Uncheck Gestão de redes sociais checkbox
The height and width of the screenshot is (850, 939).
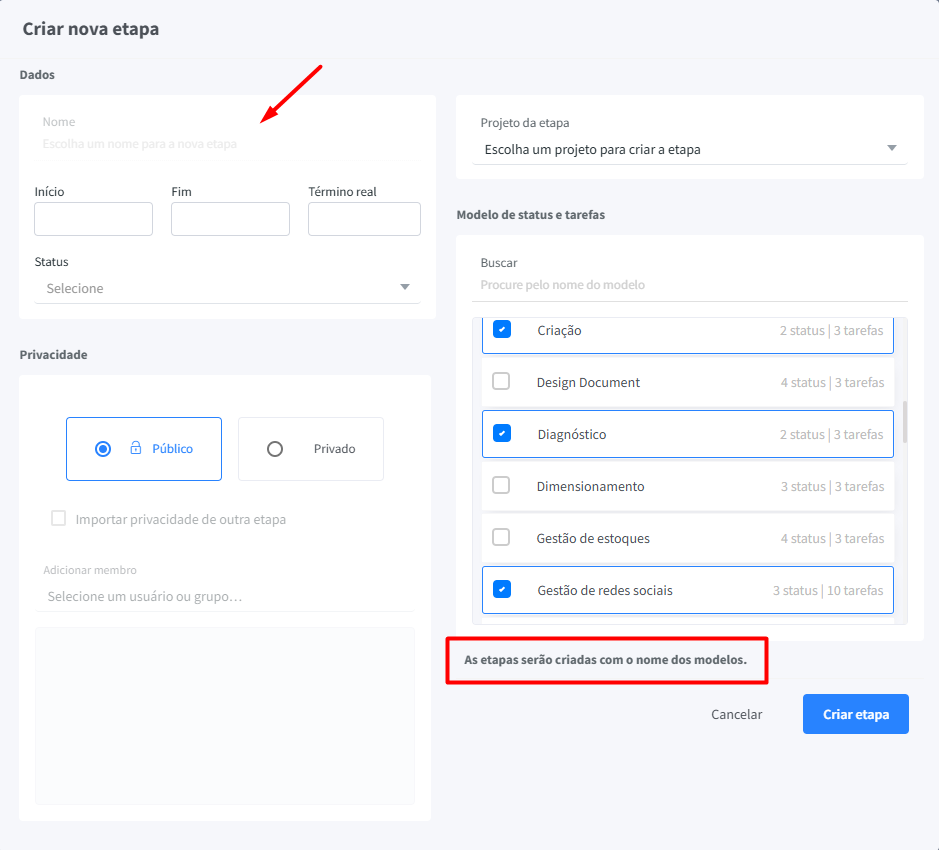[502, 589]
